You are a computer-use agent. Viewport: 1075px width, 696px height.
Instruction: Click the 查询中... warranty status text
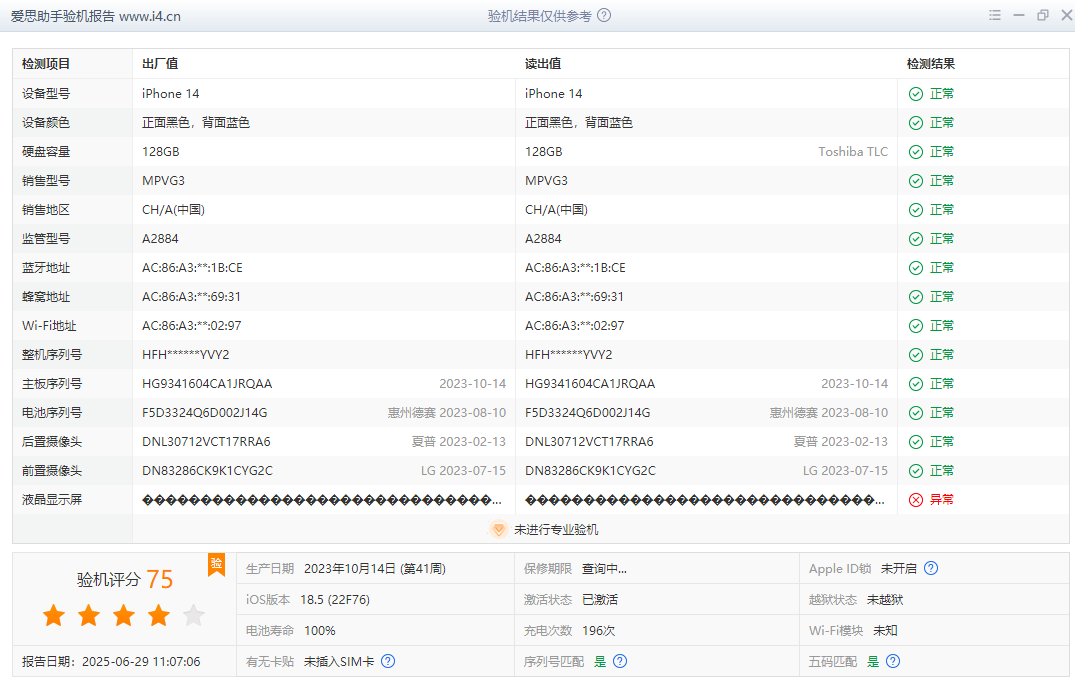click(x=604, y=569)
